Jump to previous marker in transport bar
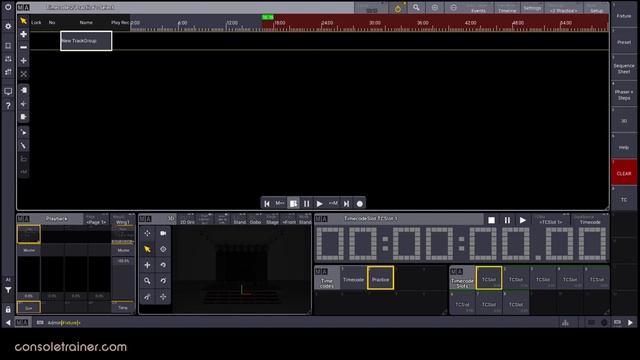Image resolution: width=640 pixels, height=360 pixels. pos(280,203)
